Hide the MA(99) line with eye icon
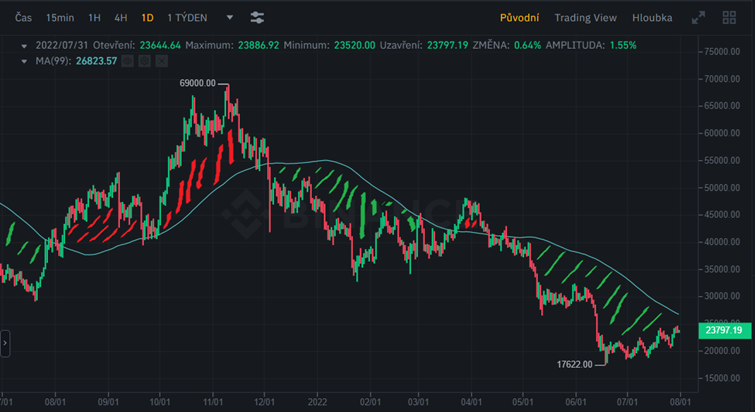755x413 pixels. tap(127, 61)
